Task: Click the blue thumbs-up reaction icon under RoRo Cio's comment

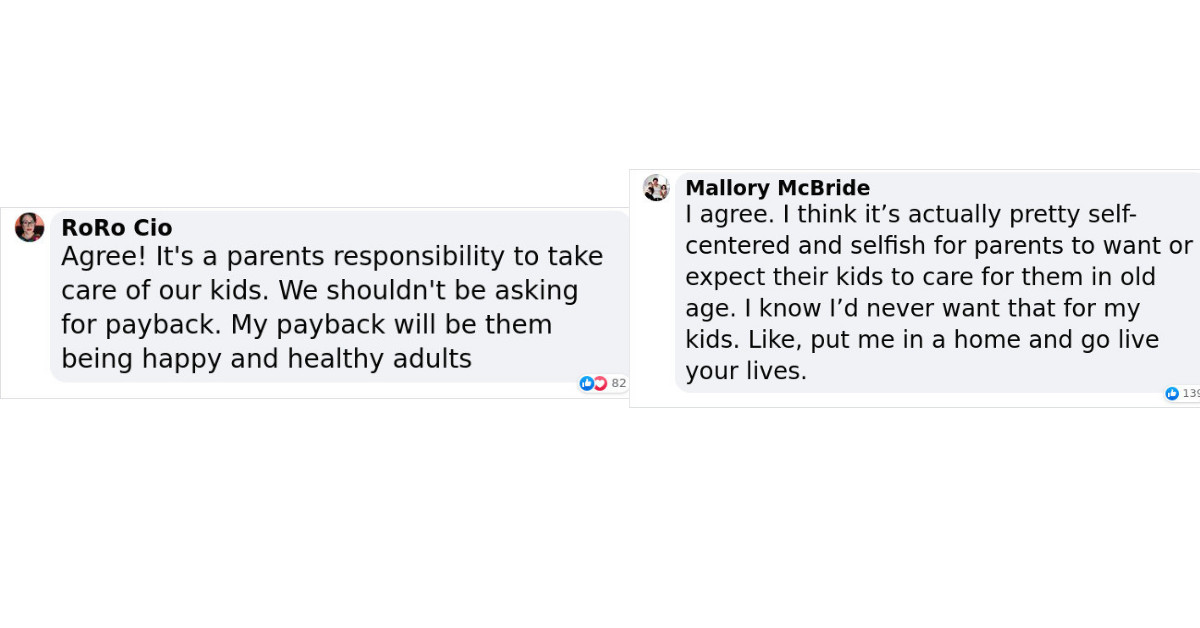Action: click(x=585, y=383)
